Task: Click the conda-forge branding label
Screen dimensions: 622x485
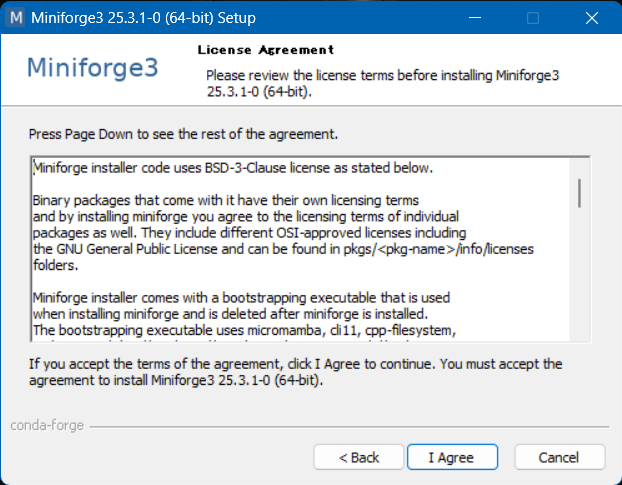Action: coord(47,425)
